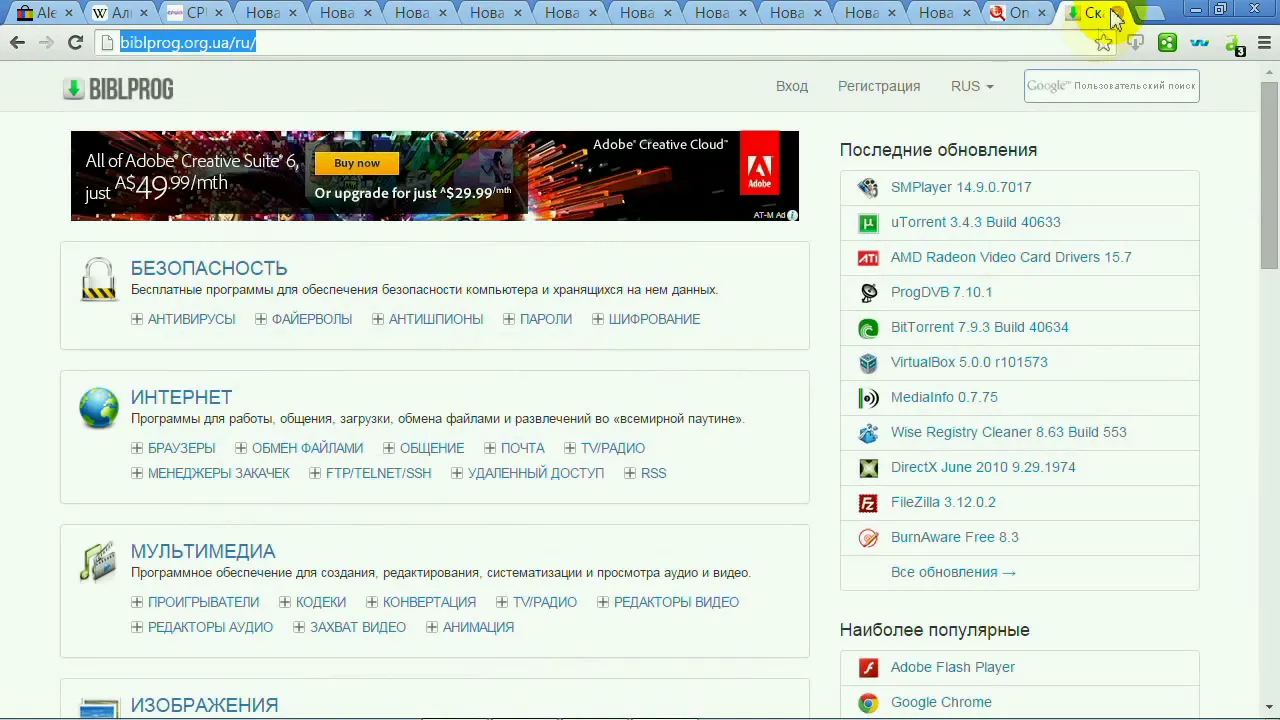Click the BIBLPROG logo
The image size is (1280, 720).
(117, 89)
